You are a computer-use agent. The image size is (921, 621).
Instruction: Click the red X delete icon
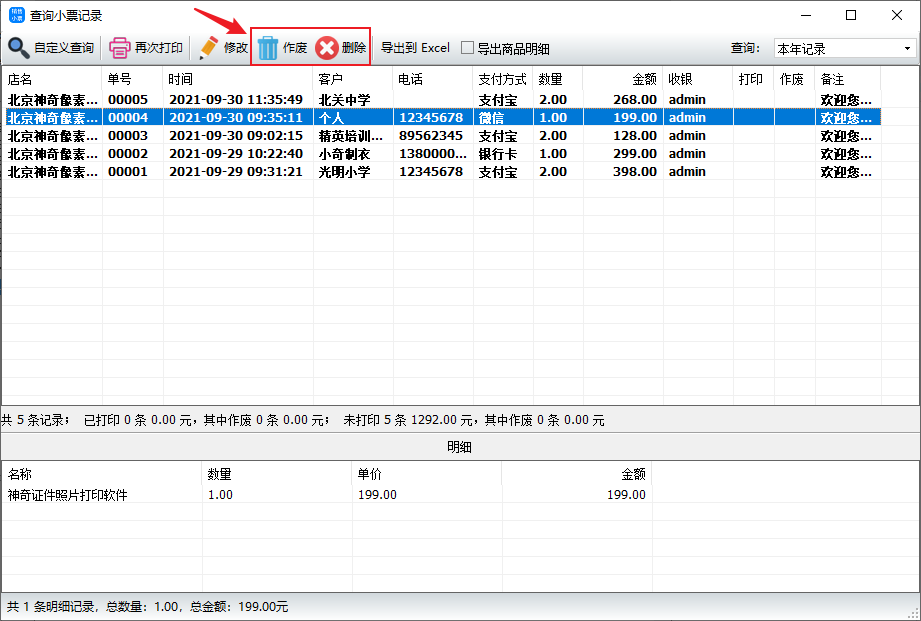click(327, 48)
